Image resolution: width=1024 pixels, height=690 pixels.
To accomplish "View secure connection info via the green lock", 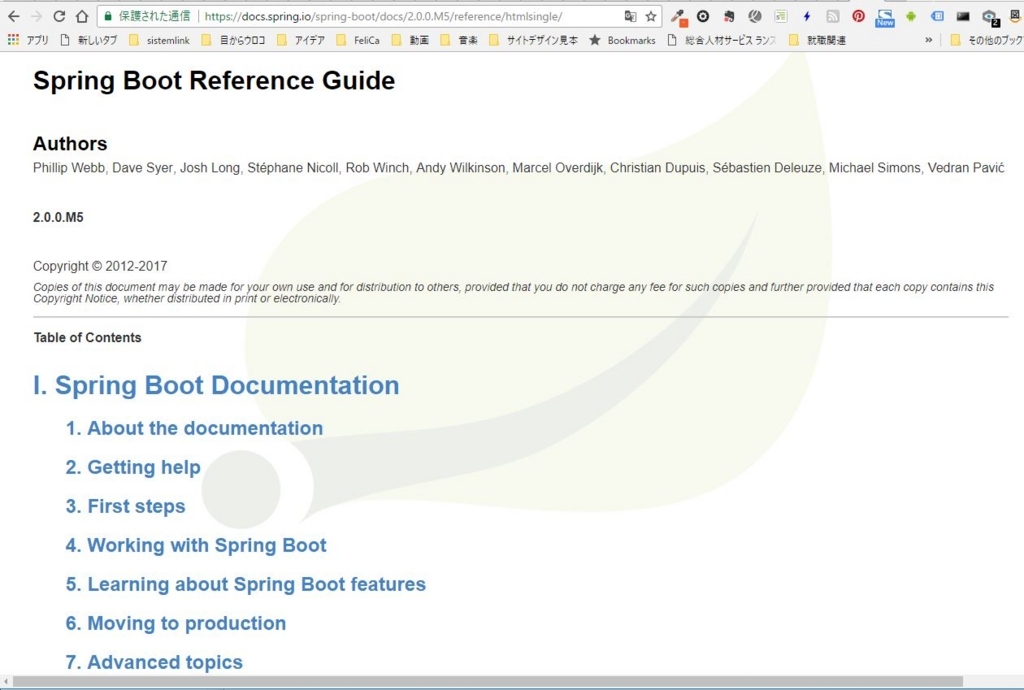I will (108, 16).
